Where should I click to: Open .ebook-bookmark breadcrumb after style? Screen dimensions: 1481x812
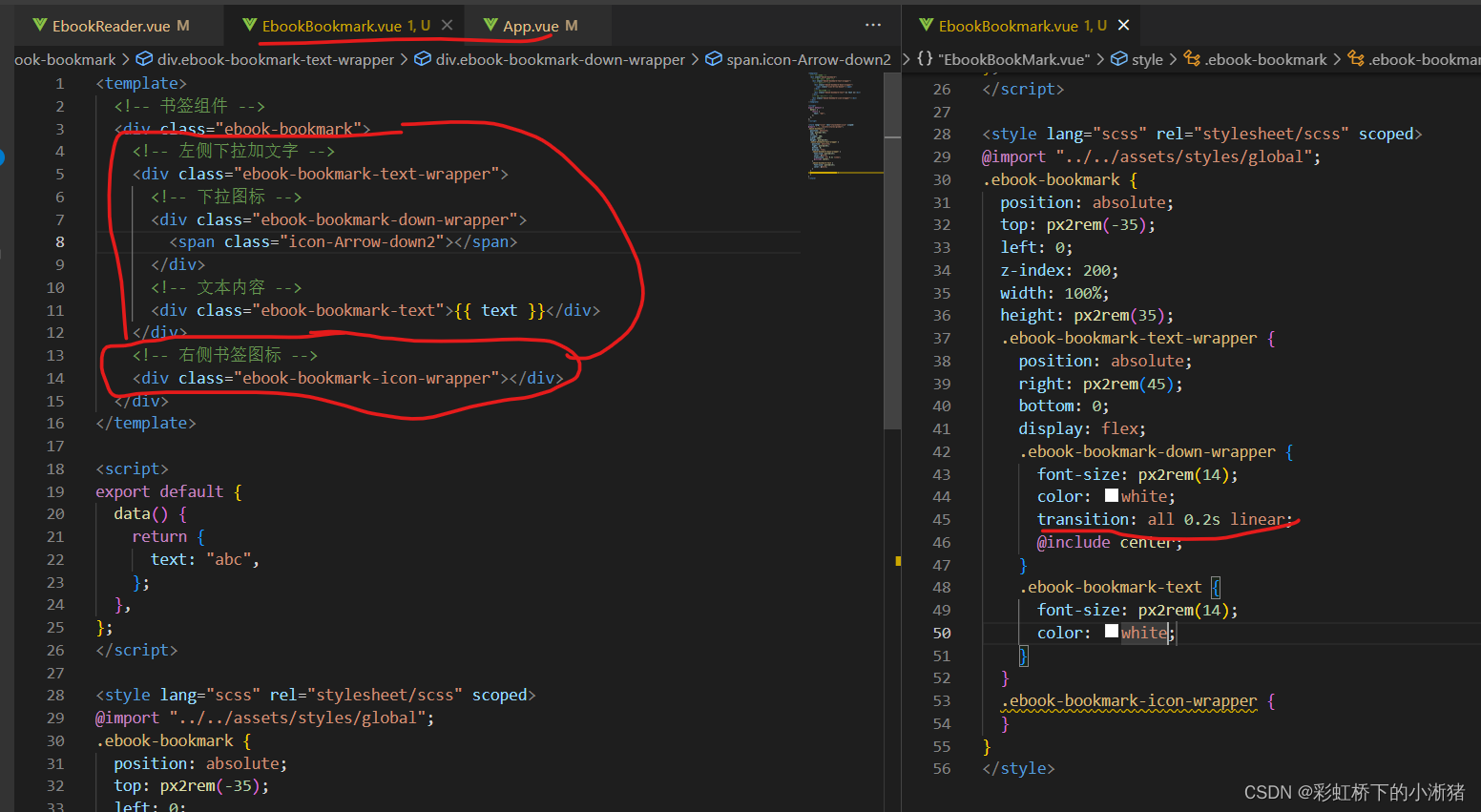tap(1256, 59)
